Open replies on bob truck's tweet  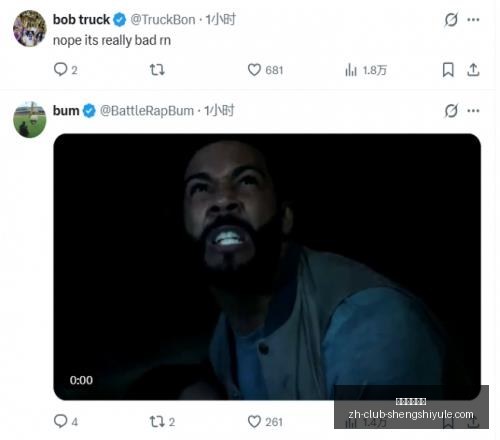coord(65,70)
